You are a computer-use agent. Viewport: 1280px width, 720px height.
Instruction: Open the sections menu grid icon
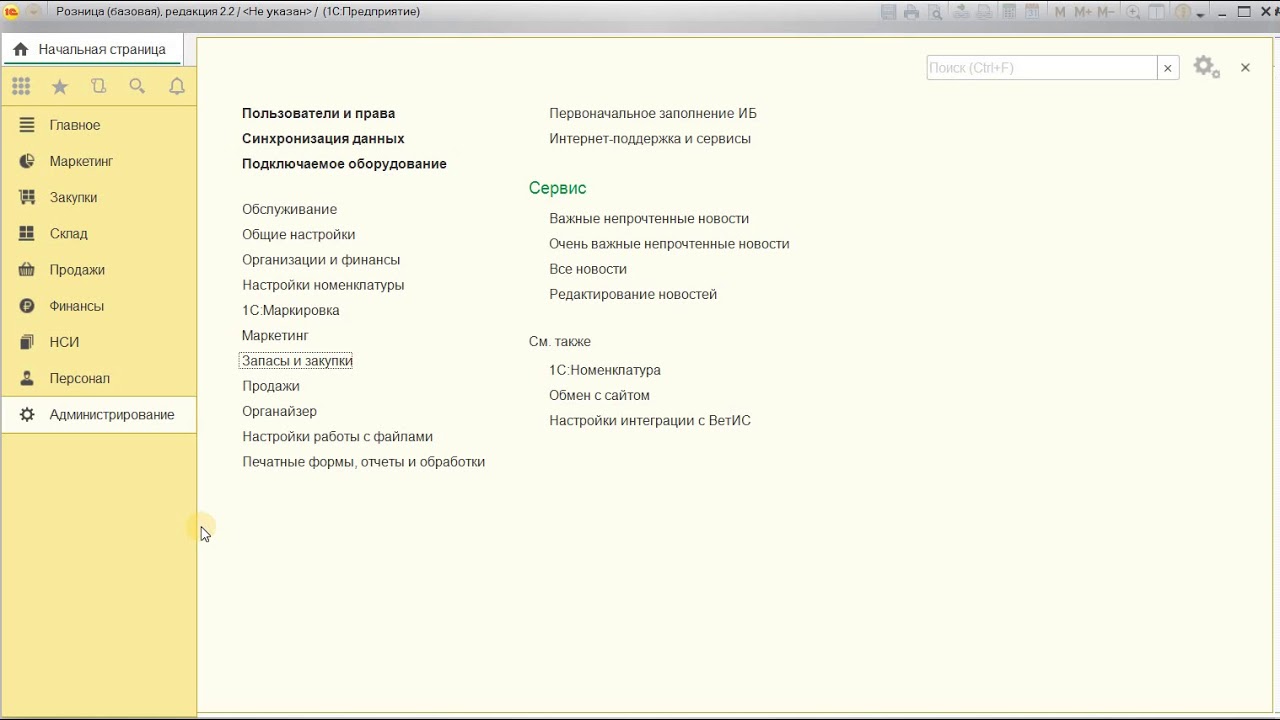tap(21, 87)
